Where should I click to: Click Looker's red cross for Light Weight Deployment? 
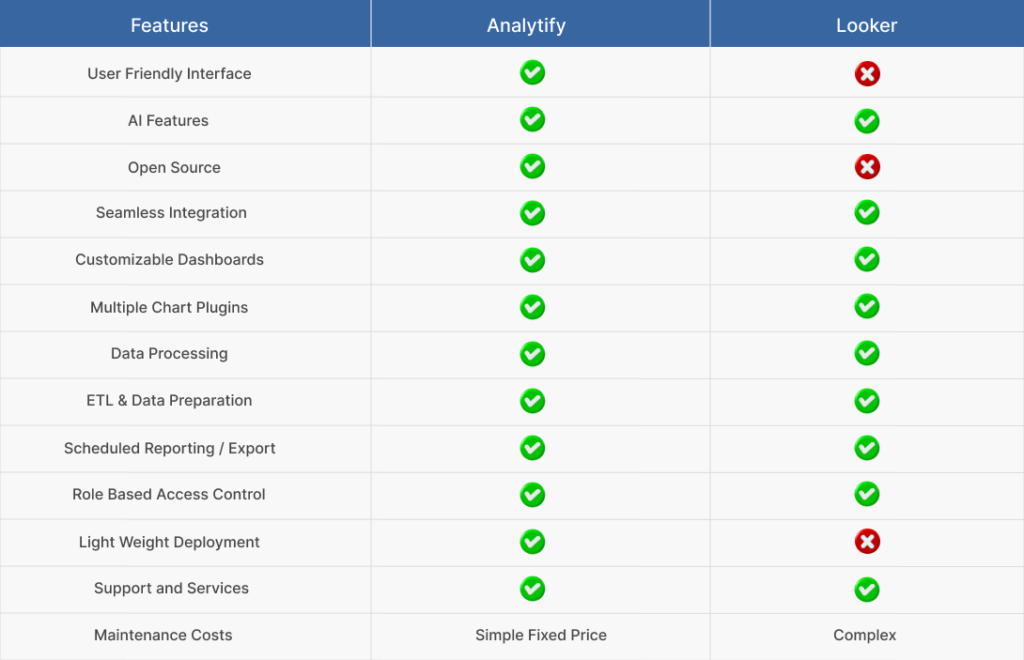tap(867, 541)
